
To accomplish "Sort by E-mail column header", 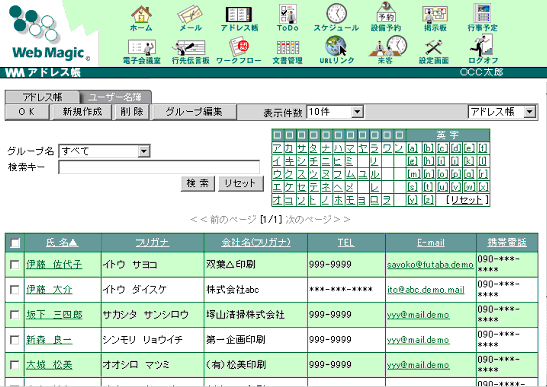I will click(x=431, y=243).
